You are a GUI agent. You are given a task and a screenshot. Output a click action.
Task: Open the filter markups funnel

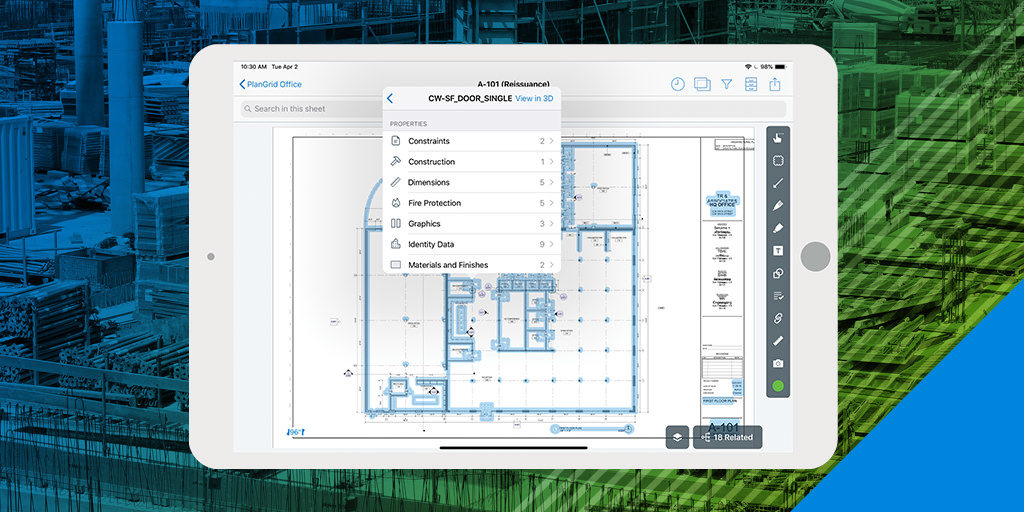[726, 84]
